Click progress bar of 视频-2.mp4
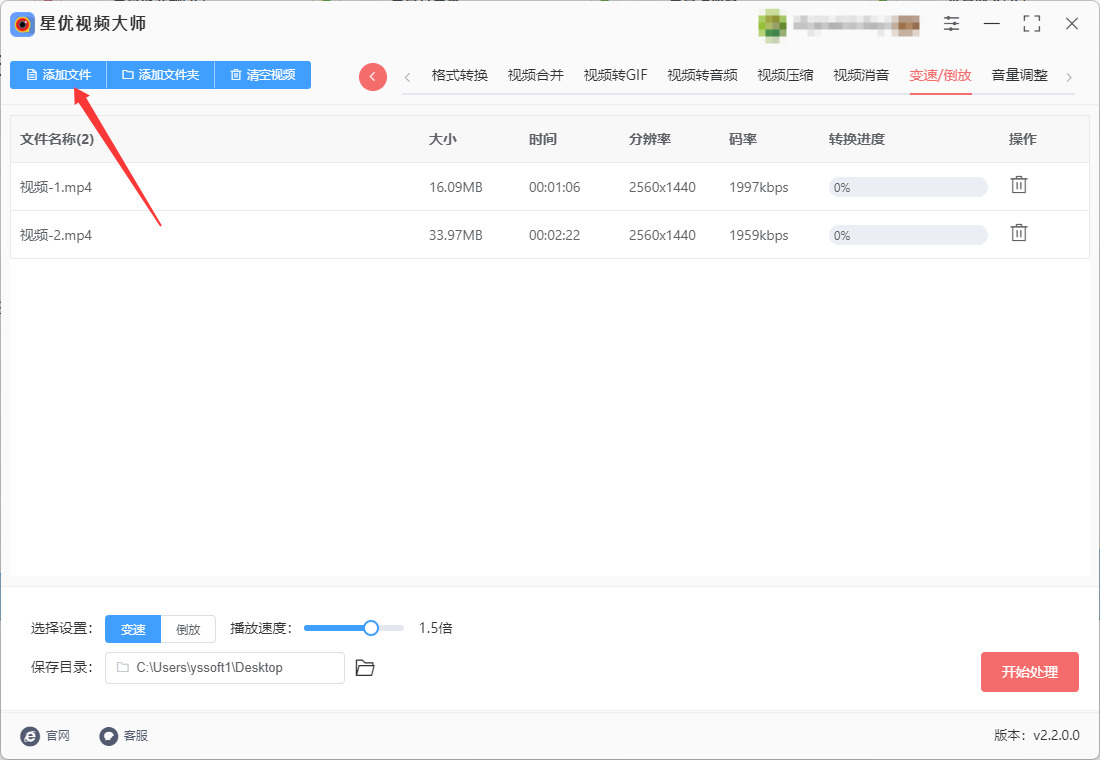 [x=908, y=235]
